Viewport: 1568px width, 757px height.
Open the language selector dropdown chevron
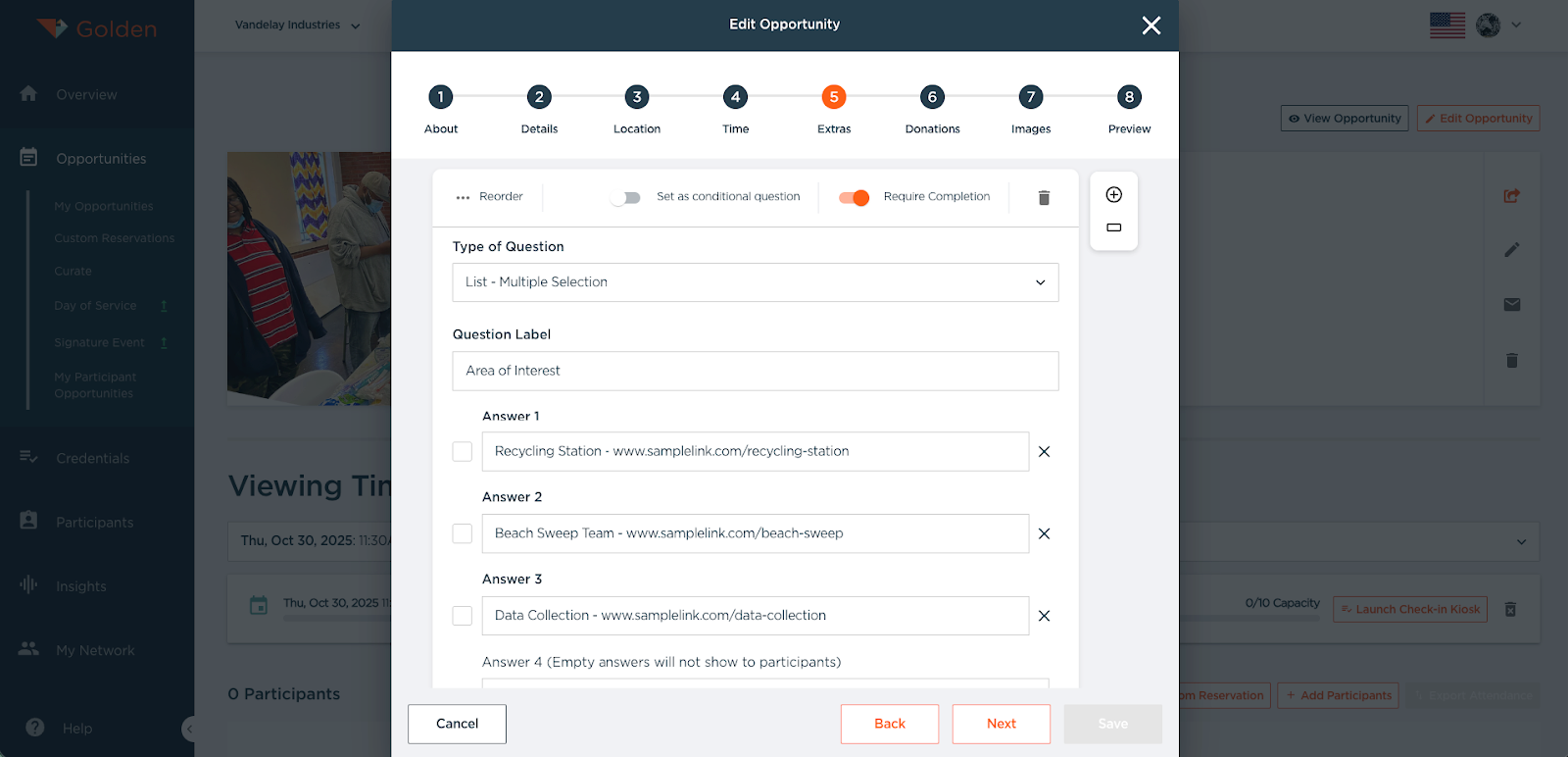1516,25
